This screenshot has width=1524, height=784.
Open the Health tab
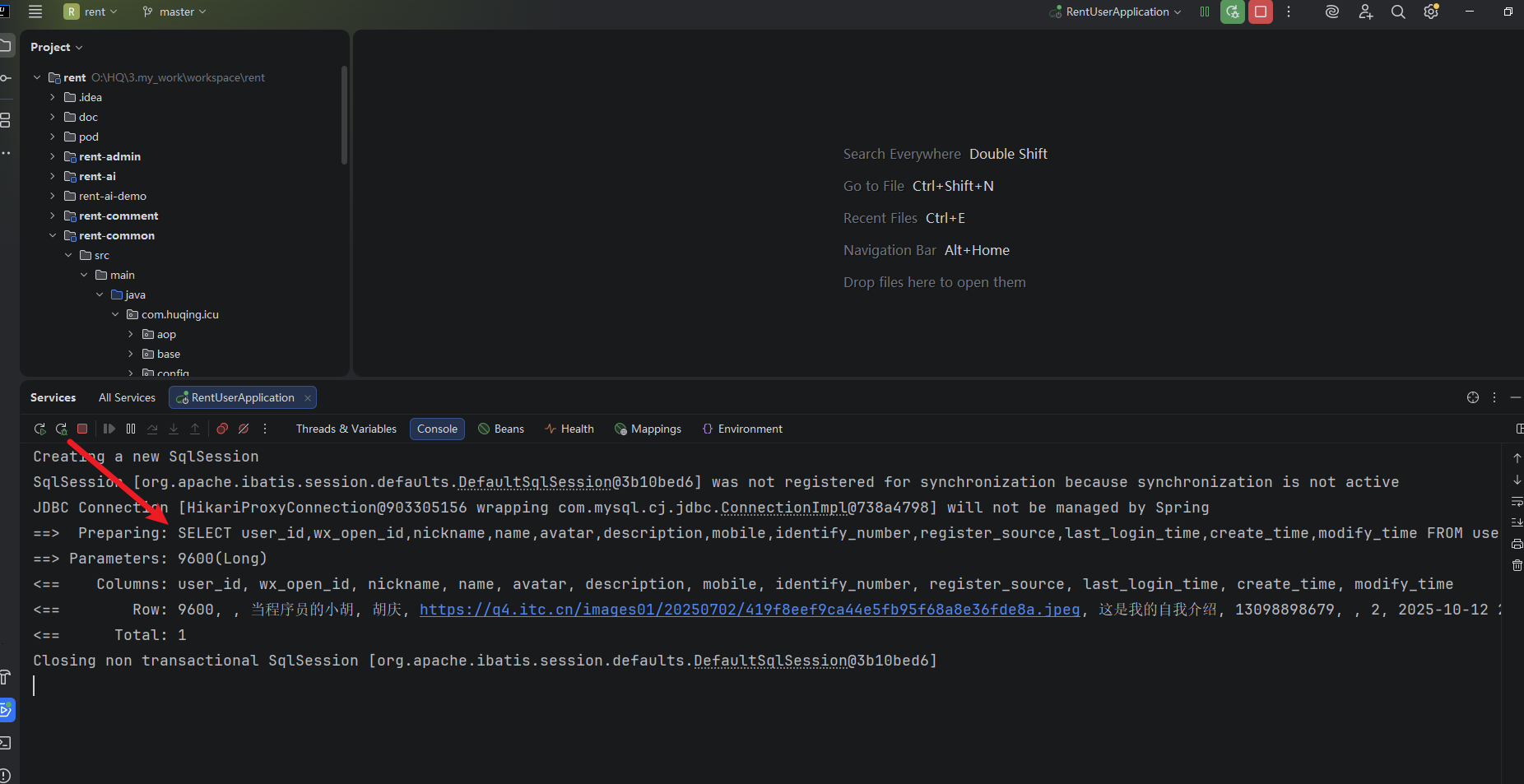tap(569, 429)
